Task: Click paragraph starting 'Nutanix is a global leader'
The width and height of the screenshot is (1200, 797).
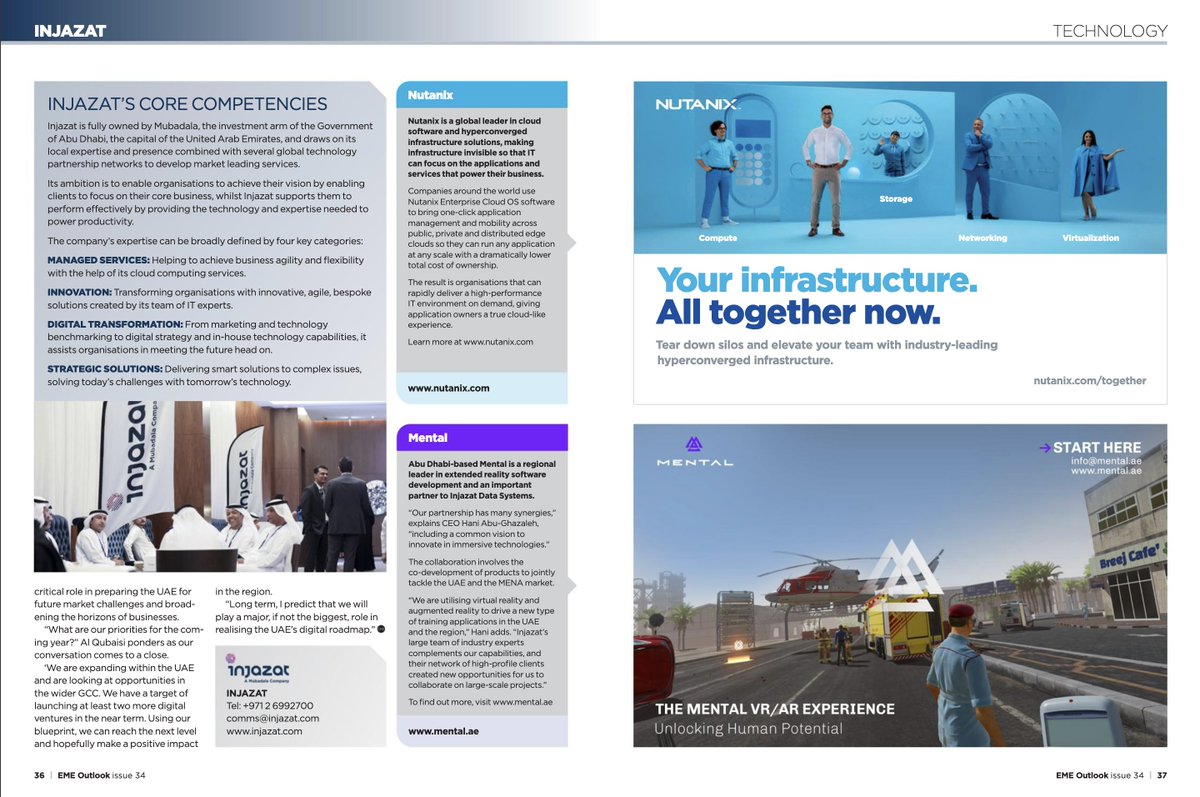Action: [x=477, y=147]
